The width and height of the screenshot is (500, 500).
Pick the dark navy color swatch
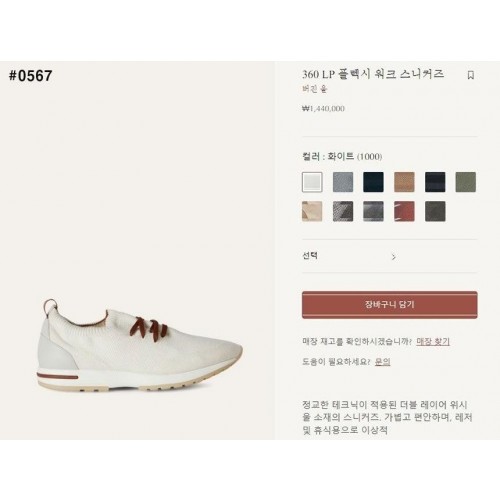pyautogui.click(x=373, y=182)
